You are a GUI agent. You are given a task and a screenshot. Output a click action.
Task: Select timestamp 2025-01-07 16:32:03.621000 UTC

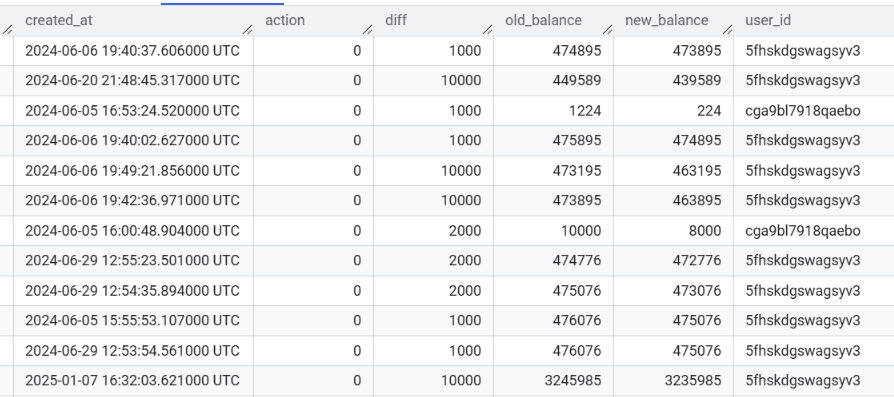132,380
